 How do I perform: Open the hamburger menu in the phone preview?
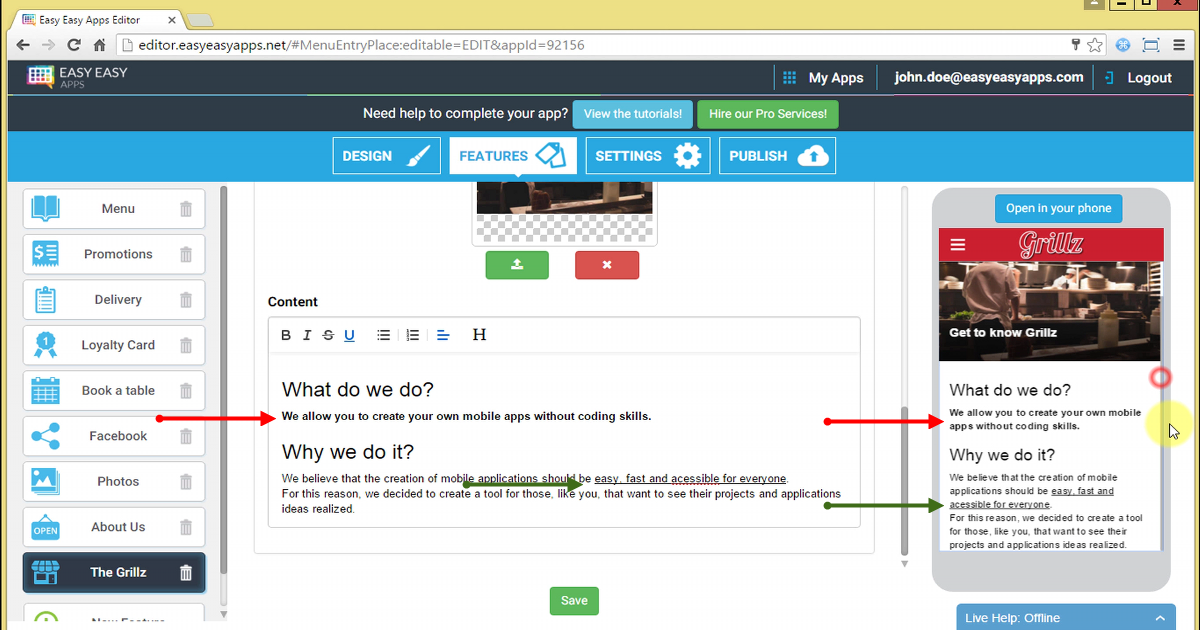click(x=957, y=244)
